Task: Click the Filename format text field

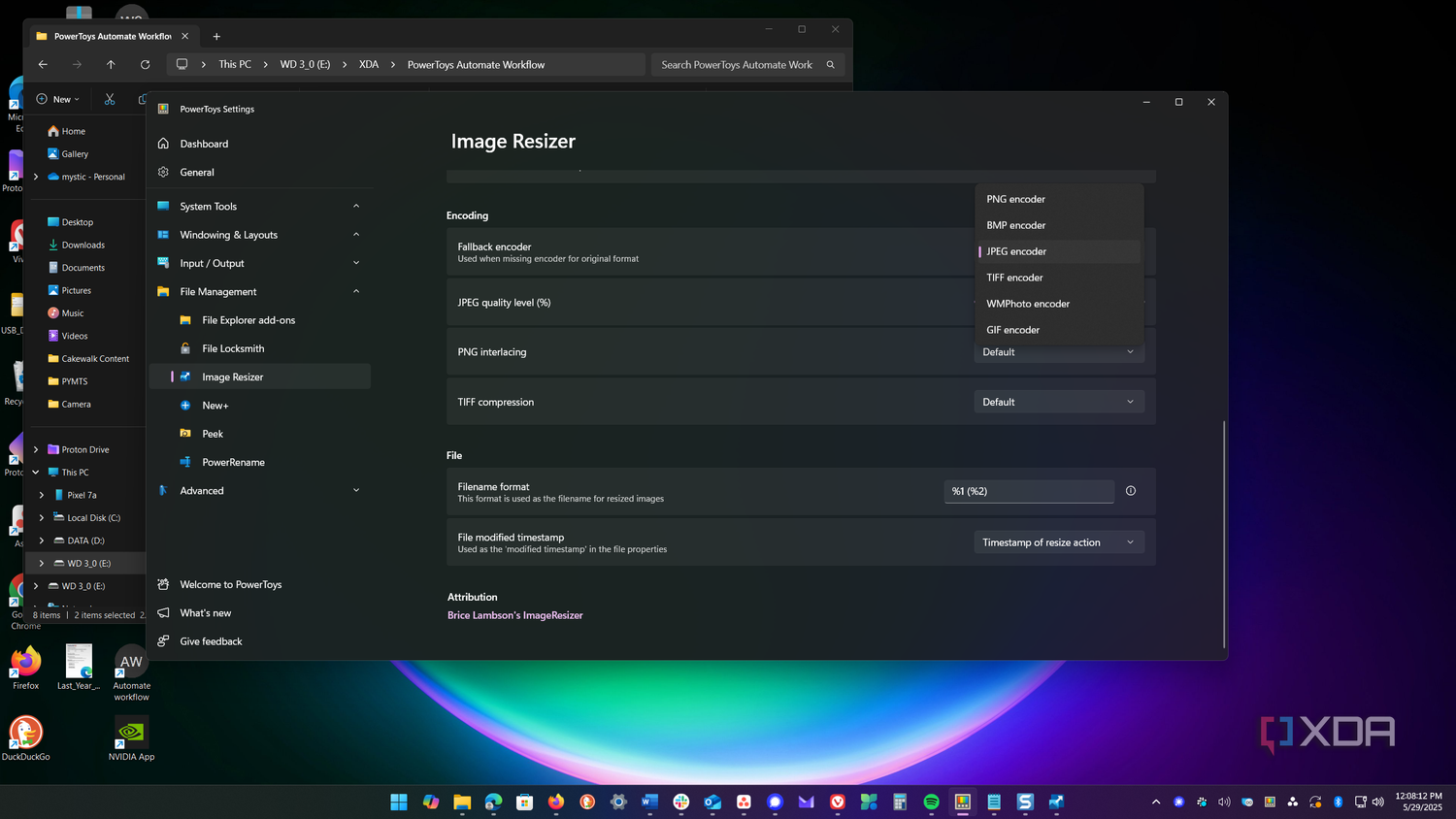Action: point(1029,491)
